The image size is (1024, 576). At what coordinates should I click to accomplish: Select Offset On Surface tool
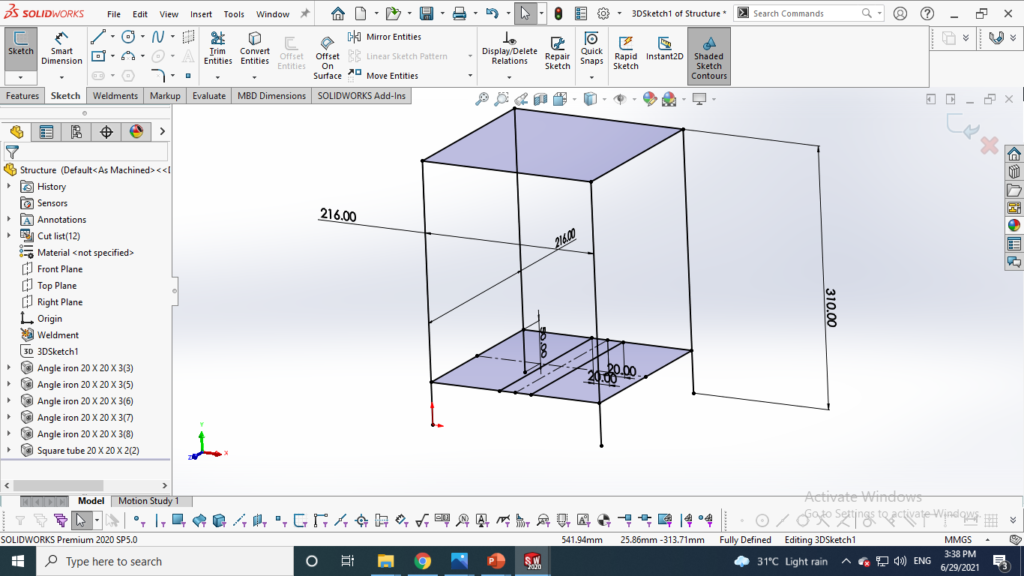coord(327,57)
